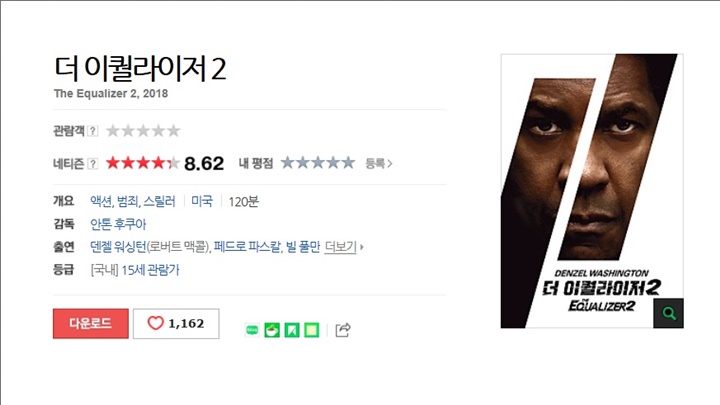Click the green bookmark share icon
Image resolution: width=720 pixels, height=405 pixels.
(x=292, y=330)
